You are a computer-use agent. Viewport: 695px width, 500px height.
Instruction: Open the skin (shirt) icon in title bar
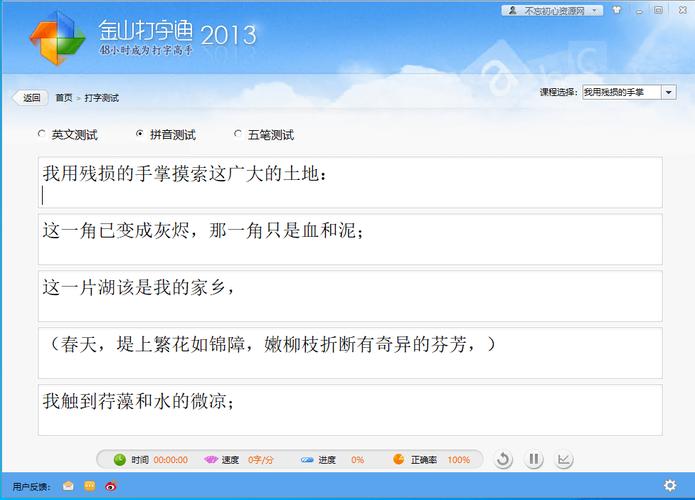click(x=617, y=10)
